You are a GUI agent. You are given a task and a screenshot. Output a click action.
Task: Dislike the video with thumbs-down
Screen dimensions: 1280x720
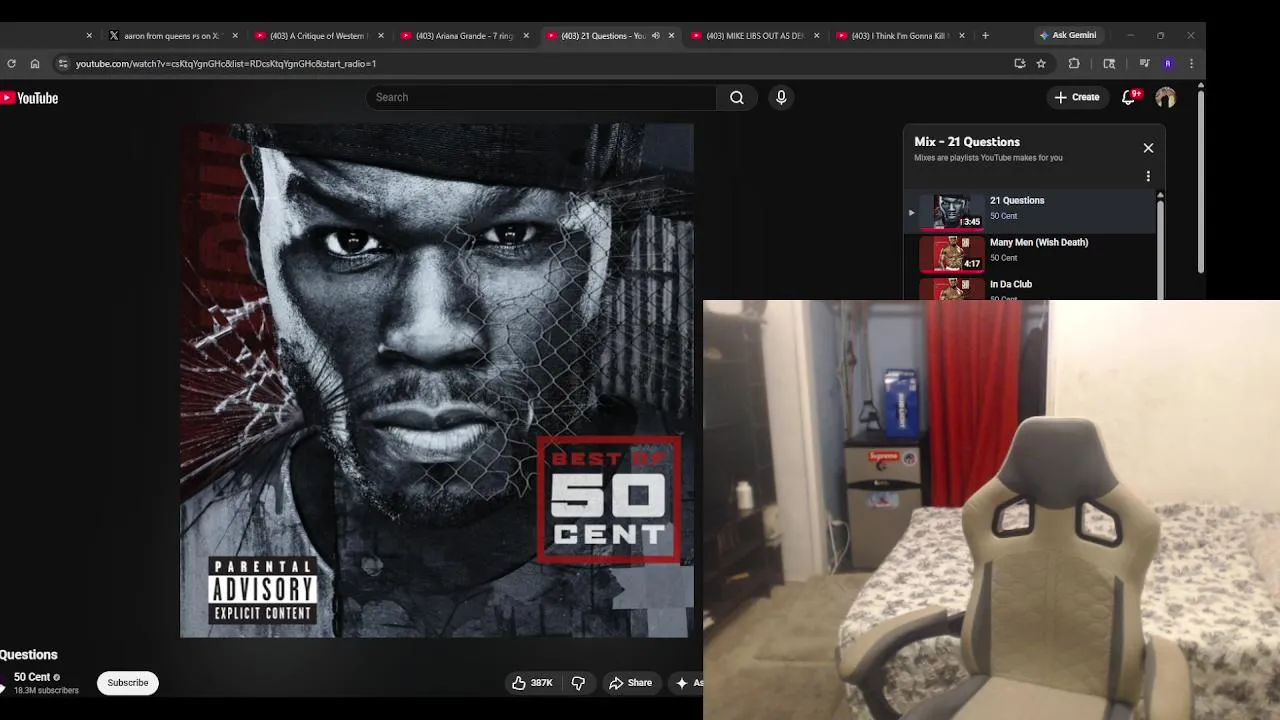click(x=578, y=683)
